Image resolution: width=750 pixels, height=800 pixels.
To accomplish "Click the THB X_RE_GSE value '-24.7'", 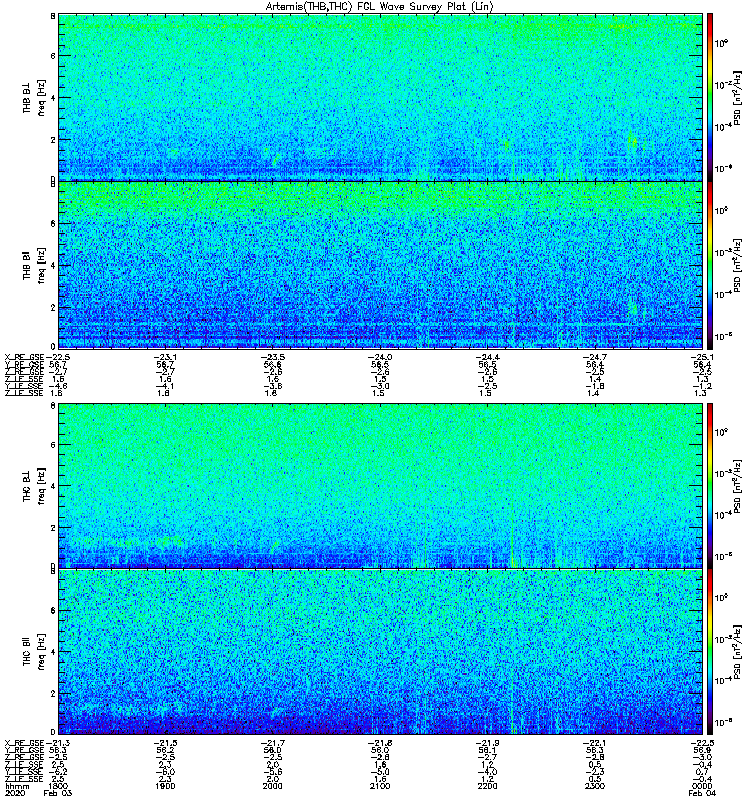I will click(x=594, y=357).
